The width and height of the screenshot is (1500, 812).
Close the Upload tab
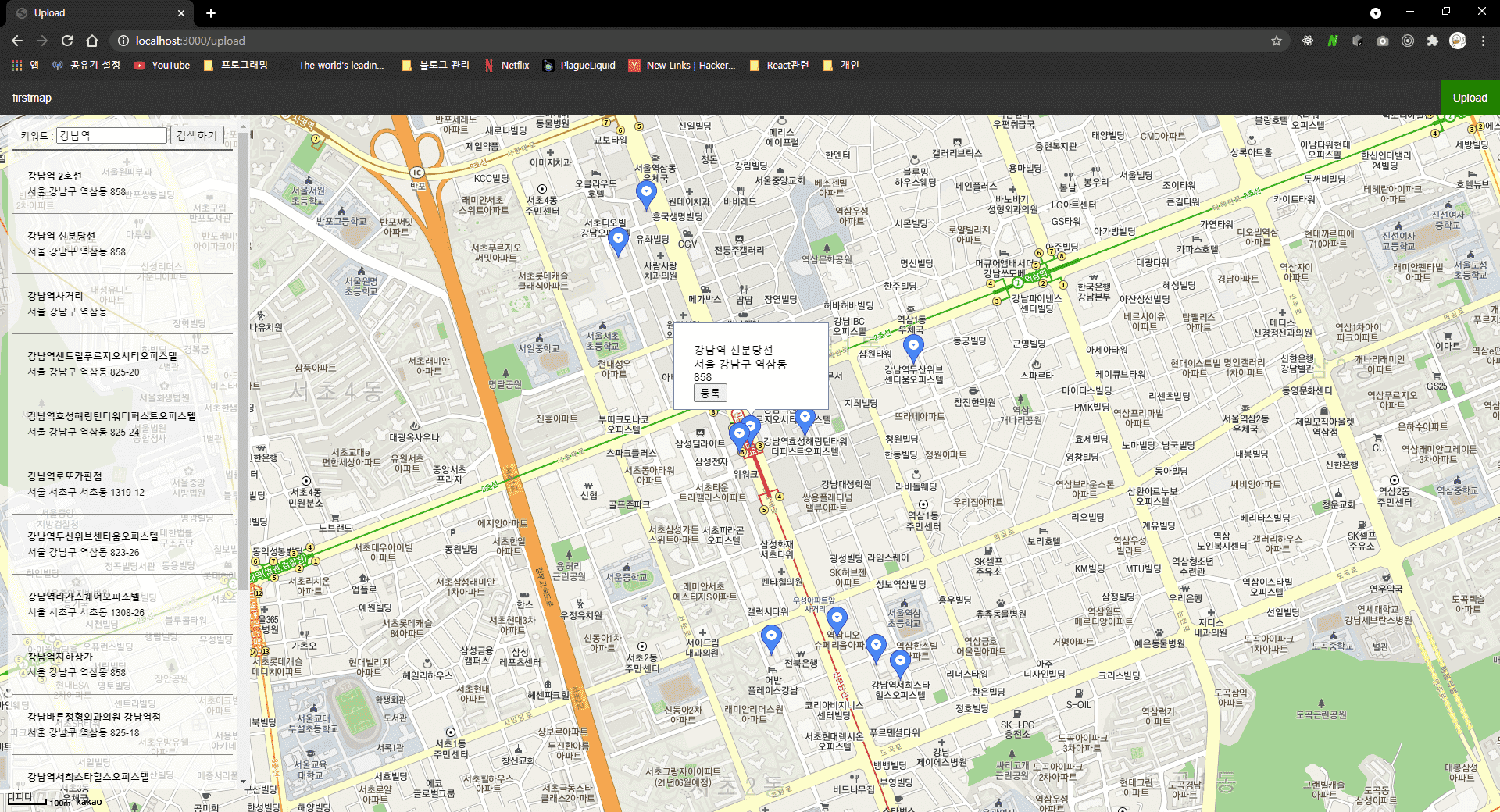[x=180, y=13]
